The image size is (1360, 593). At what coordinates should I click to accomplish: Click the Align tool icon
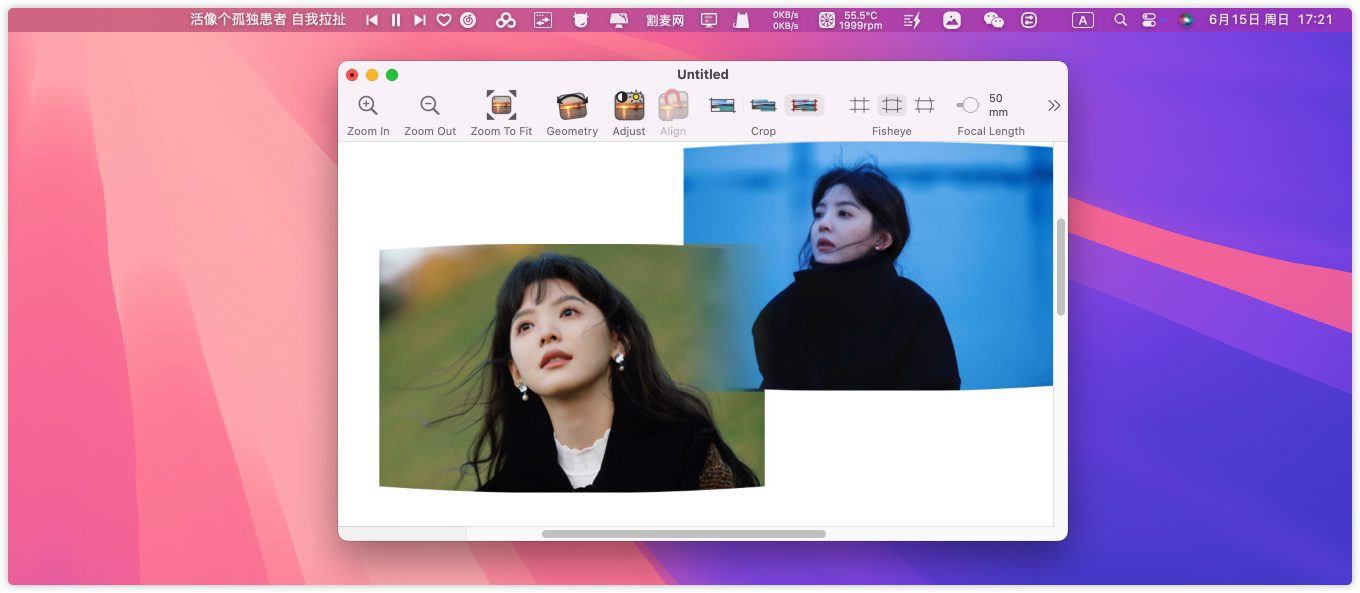673,105
